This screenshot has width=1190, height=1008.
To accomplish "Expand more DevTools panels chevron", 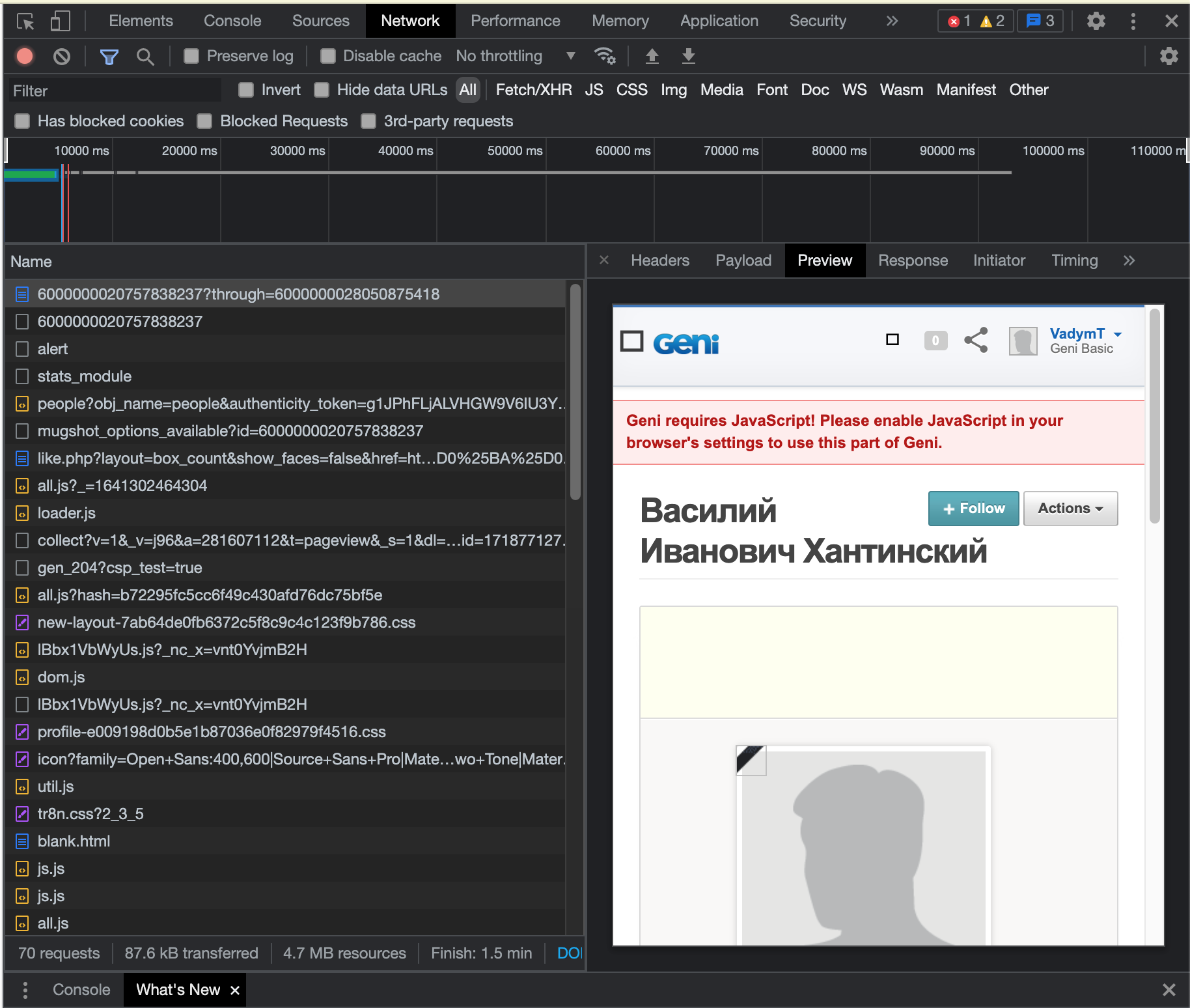I will point(892,21).
